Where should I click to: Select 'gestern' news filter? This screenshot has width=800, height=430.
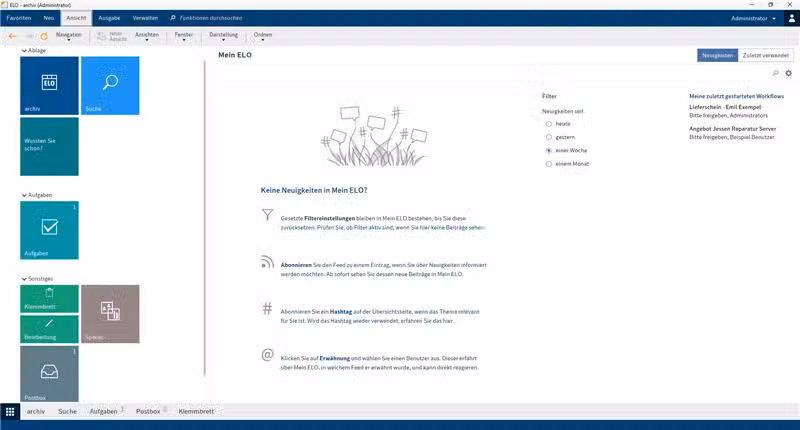click(x=548, y=137)
